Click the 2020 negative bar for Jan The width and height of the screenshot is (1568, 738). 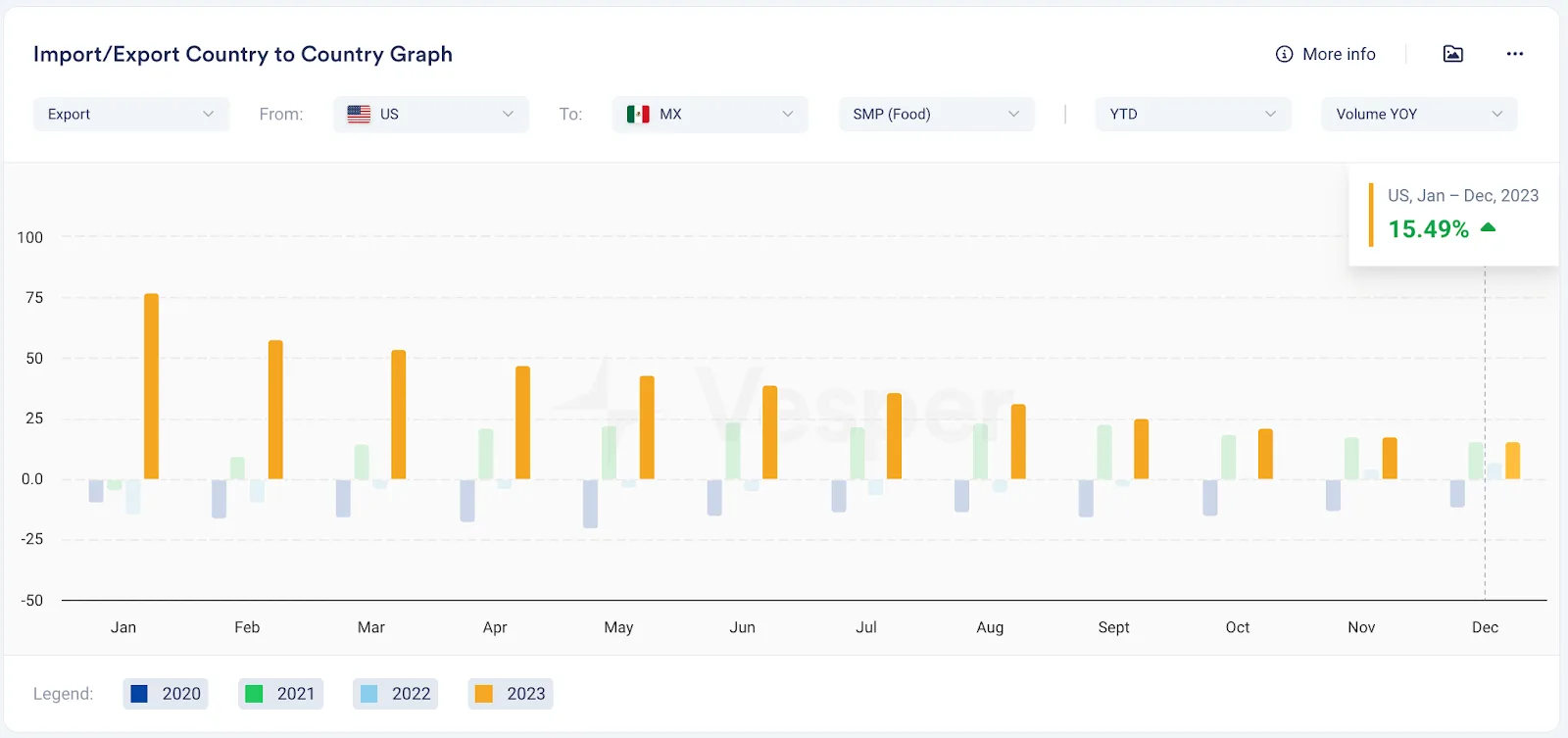pyautogui.click(x=96, y=491)
